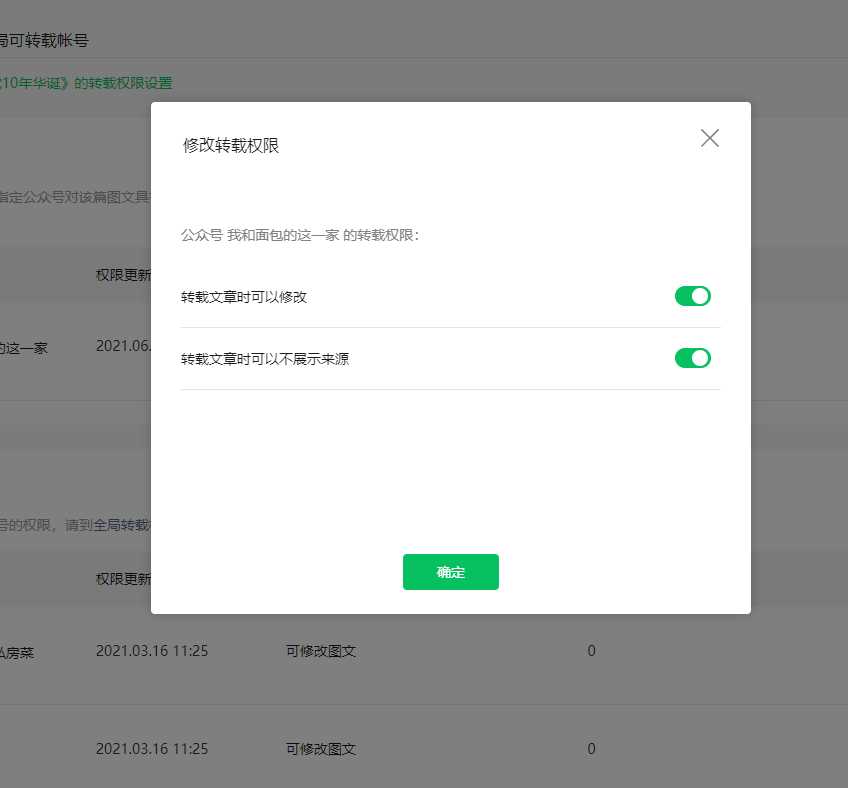The width and height of the screenshot is (848, 788).
Task: Toggle 转载文章时可以不展示来源 switch
Action: [692, 358]
